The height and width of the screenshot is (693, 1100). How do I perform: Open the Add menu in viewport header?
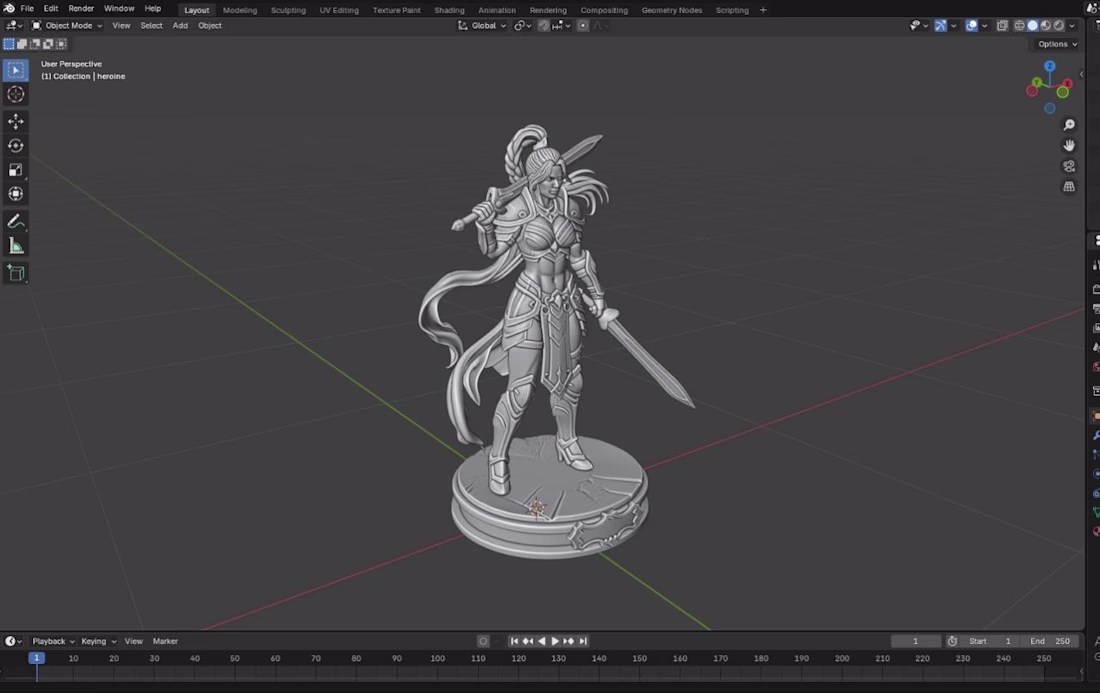(180, 26)
